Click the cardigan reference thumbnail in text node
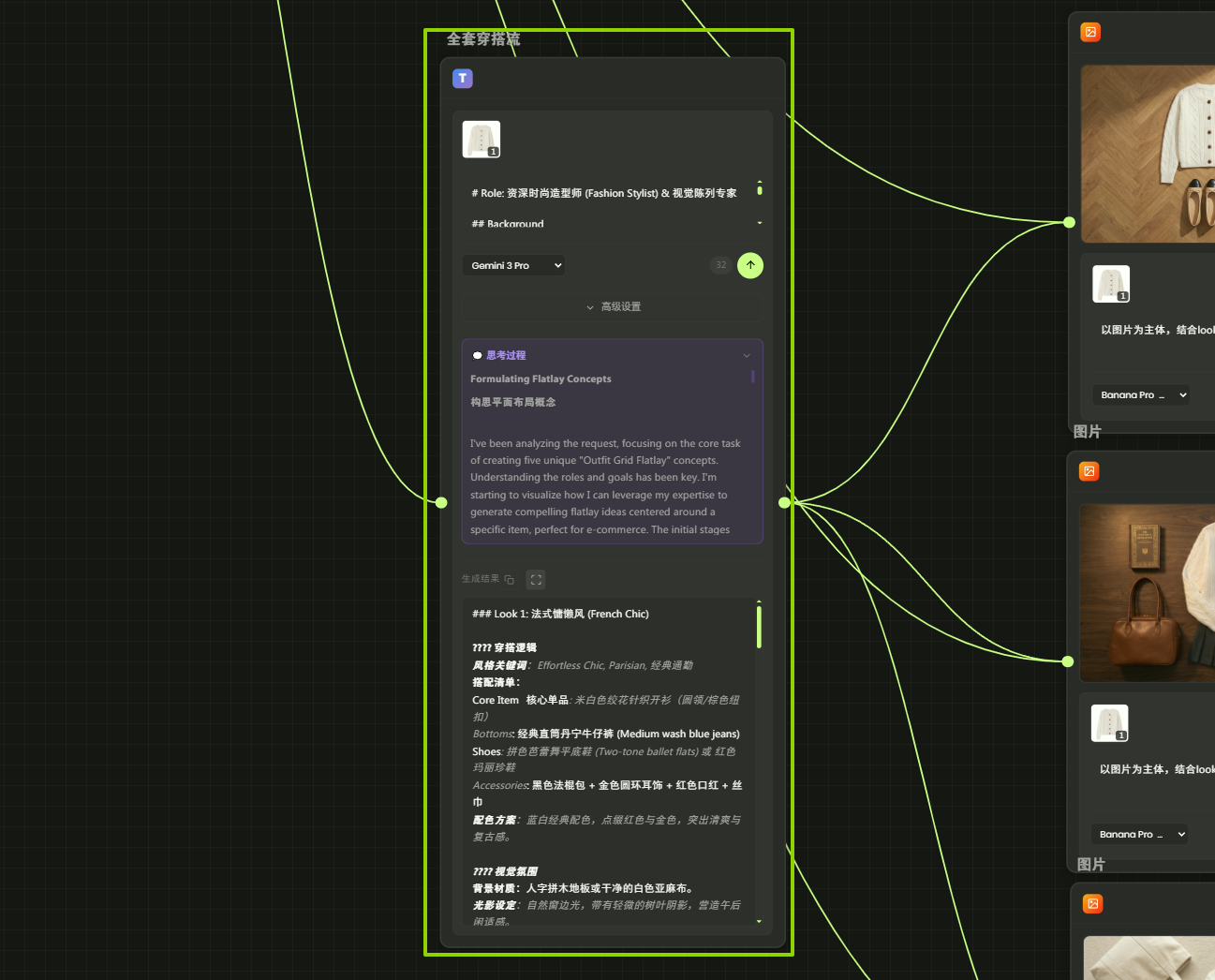Viewport: 1215px width, 980px height. click(x=482, y=140)
